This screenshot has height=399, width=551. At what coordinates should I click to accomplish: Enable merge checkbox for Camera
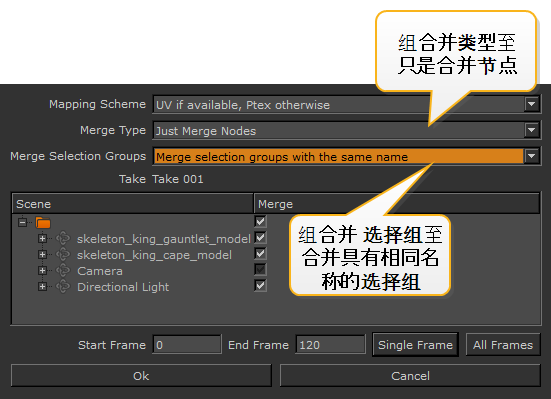point(260,270)
